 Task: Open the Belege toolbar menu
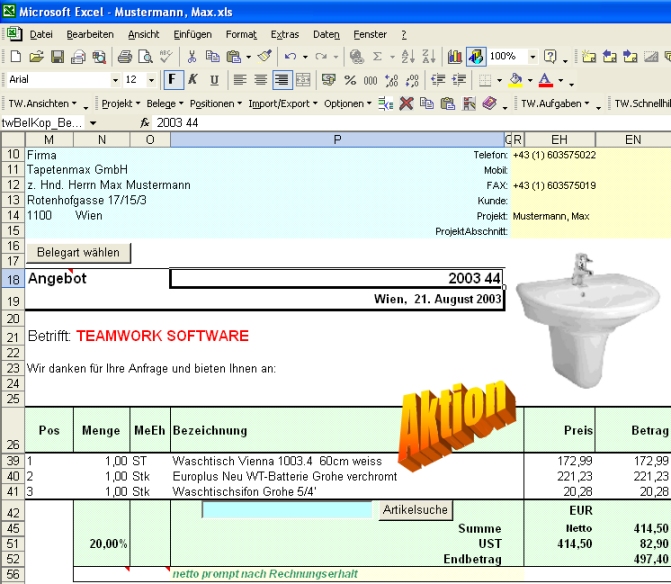click(164, 103)
